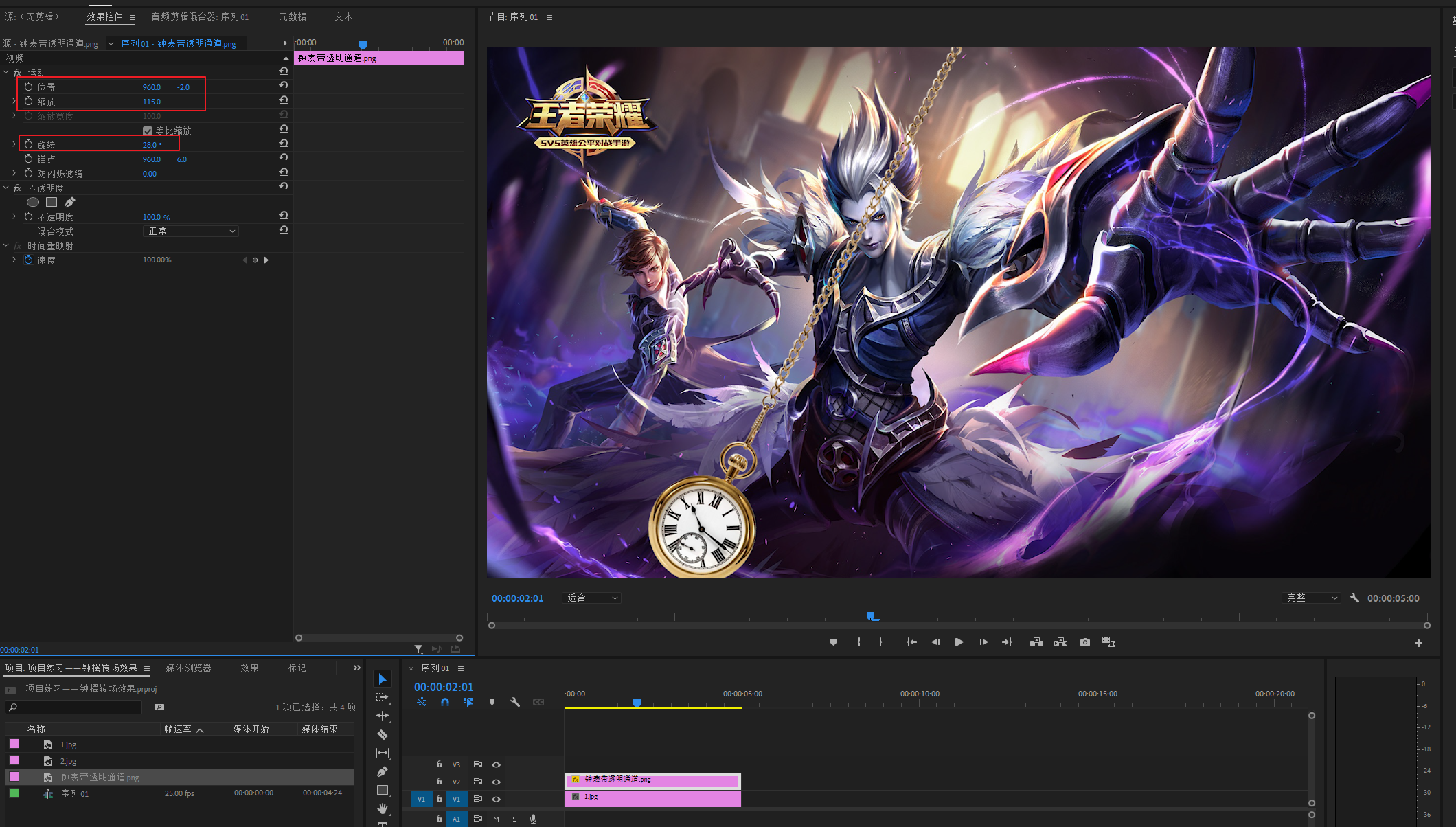The height and width of the screenshot is (827, 1456).
Task: Hide track V2 with eye icon
Action: [496, 782]
